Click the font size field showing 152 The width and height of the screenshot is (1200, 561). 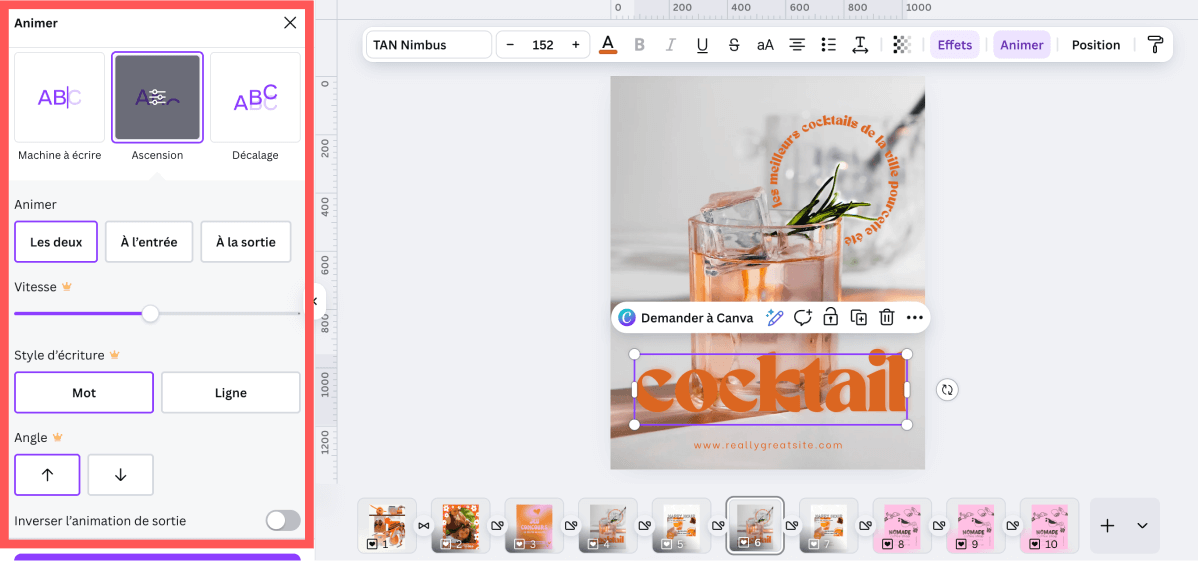click(543, 45)
